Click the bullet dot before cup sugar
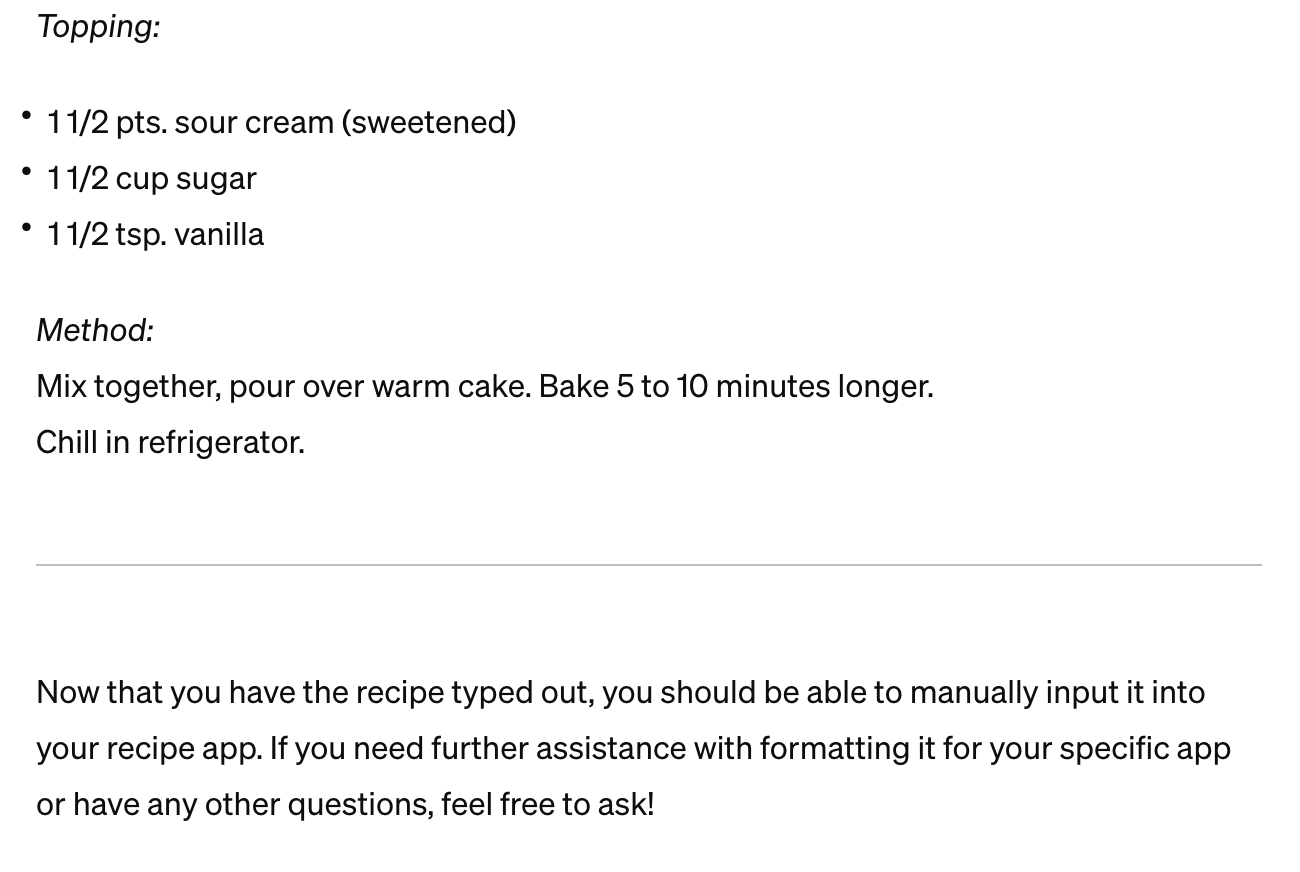1300x872 pixels. pos(26,172)
